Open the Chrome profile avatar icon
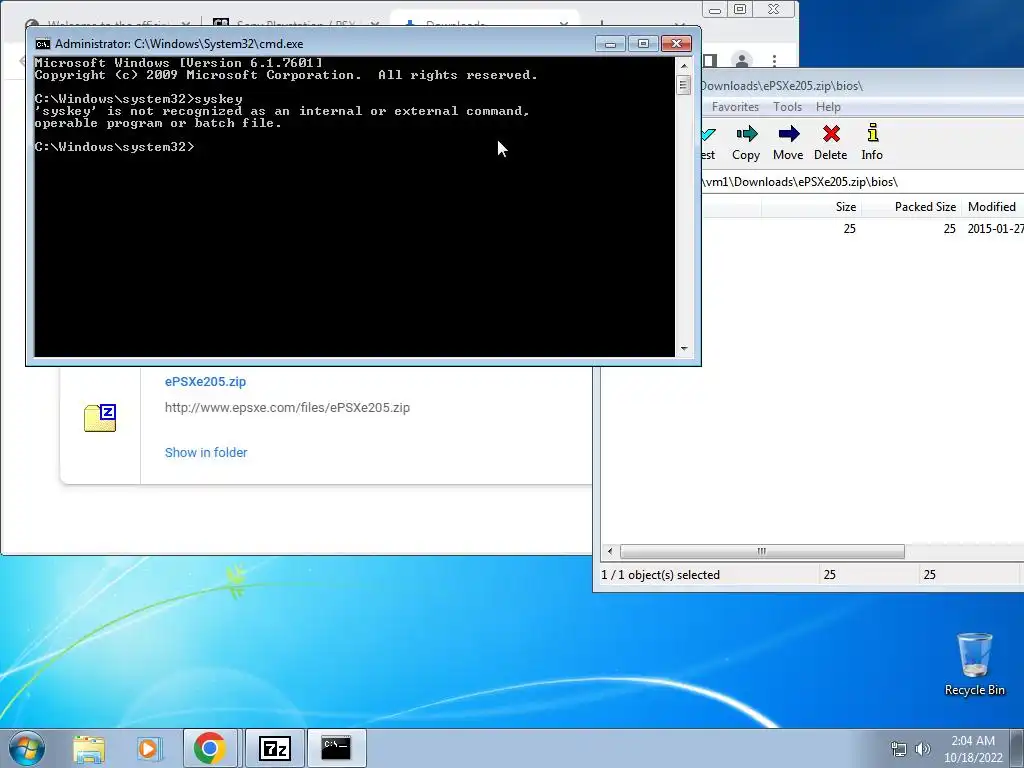The width and height of the screenshot is (1024, 768). click(742, 61)
